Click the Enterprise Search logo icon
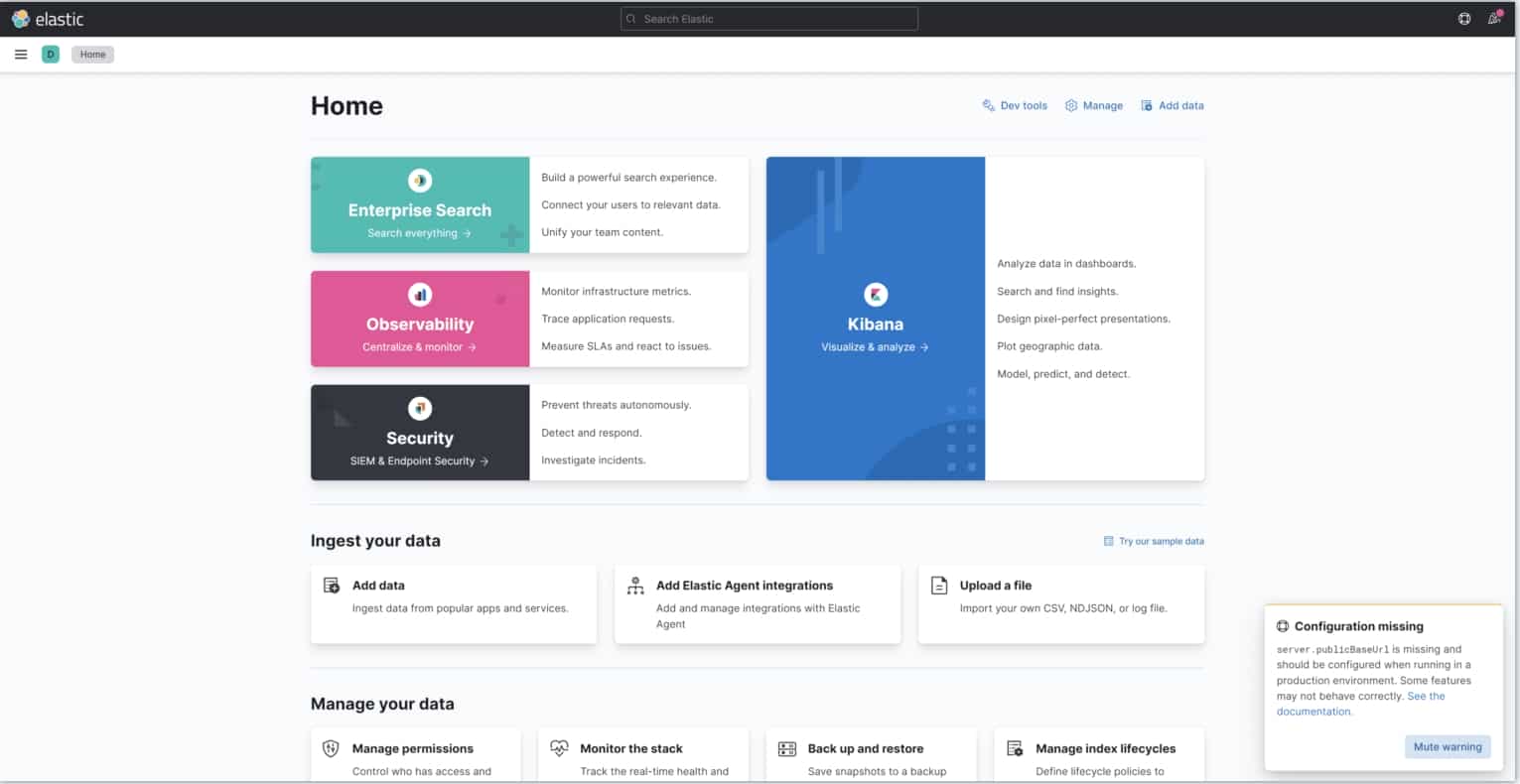Image resolution: width=1520 pixels, height=784 pixels. (x=420, y=181)
